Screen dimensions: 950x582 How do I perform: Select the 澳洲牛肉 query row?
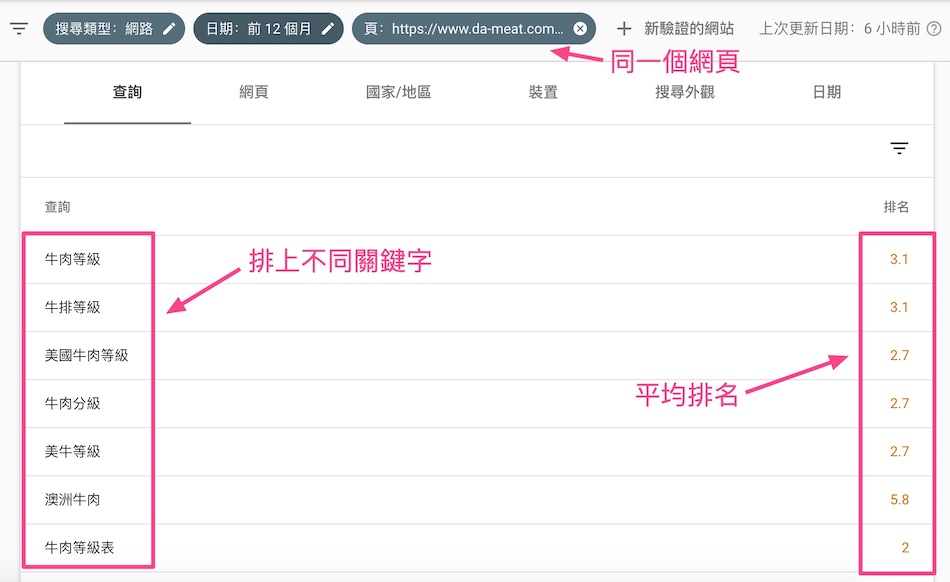tap(477, 500)
